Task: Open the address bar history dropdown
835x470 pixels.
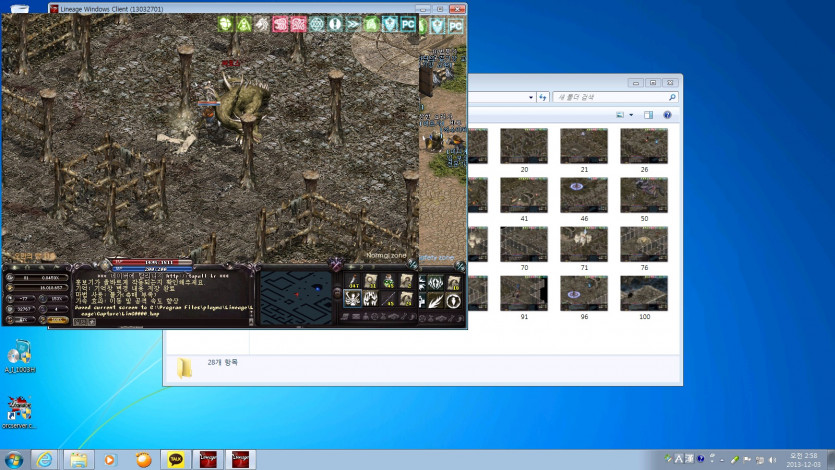Action: pyautogui.click(x=529, y=97)
